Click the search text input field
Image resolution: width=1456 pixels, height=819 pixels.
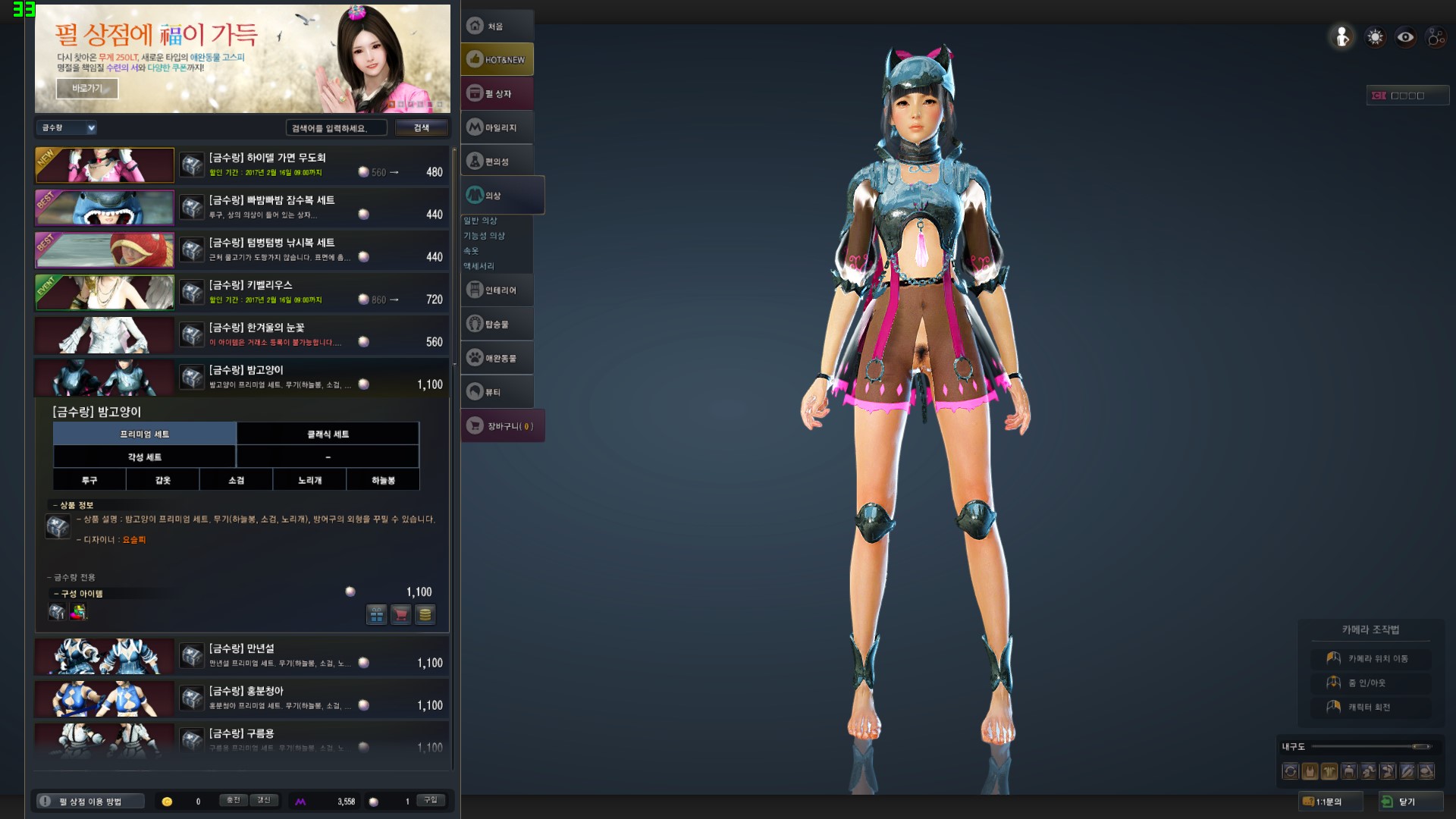coord(336,128)
